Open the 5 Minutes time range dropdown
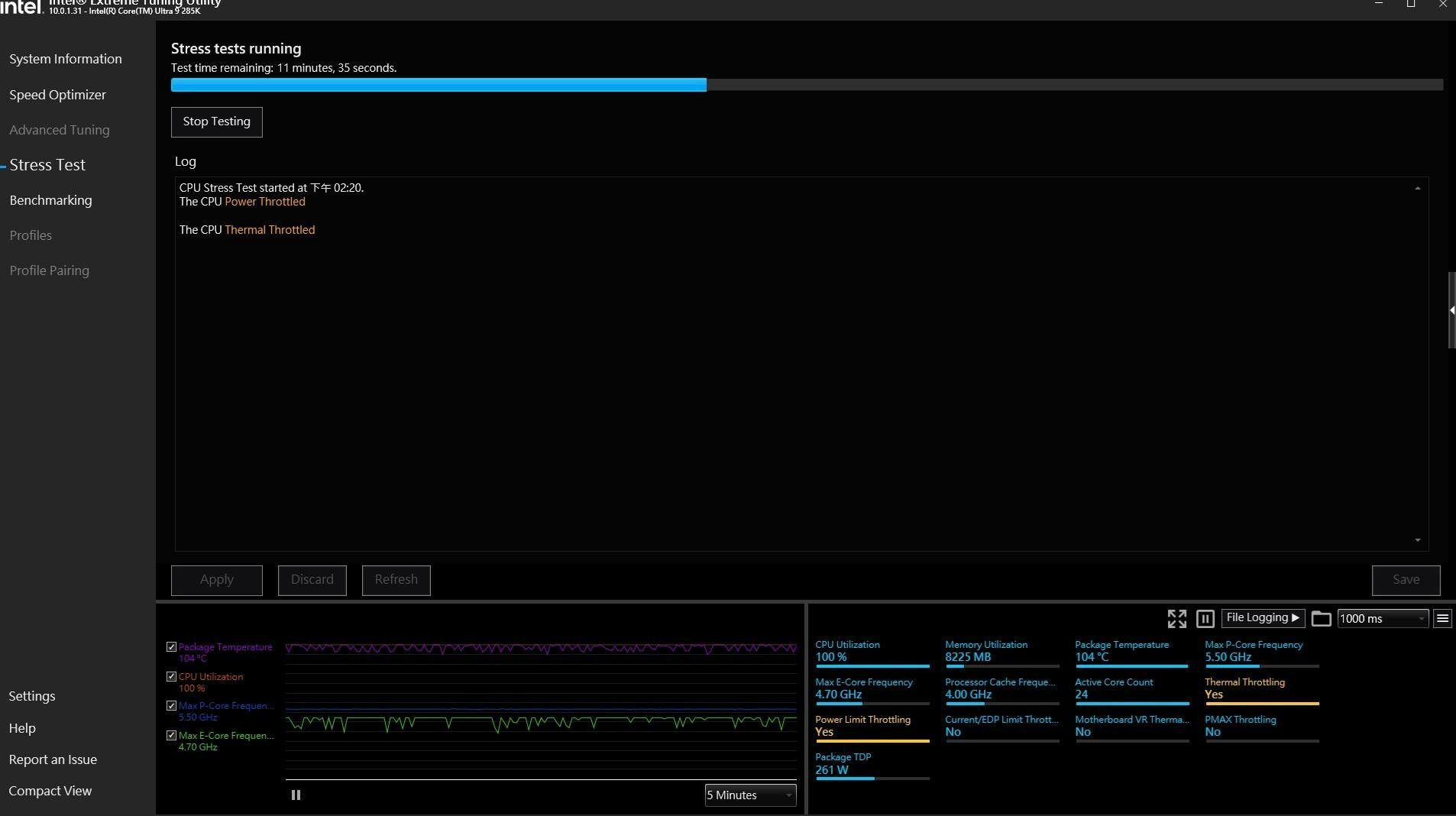Viewport: 1456px width, 816px height. [x=749, y=795]
